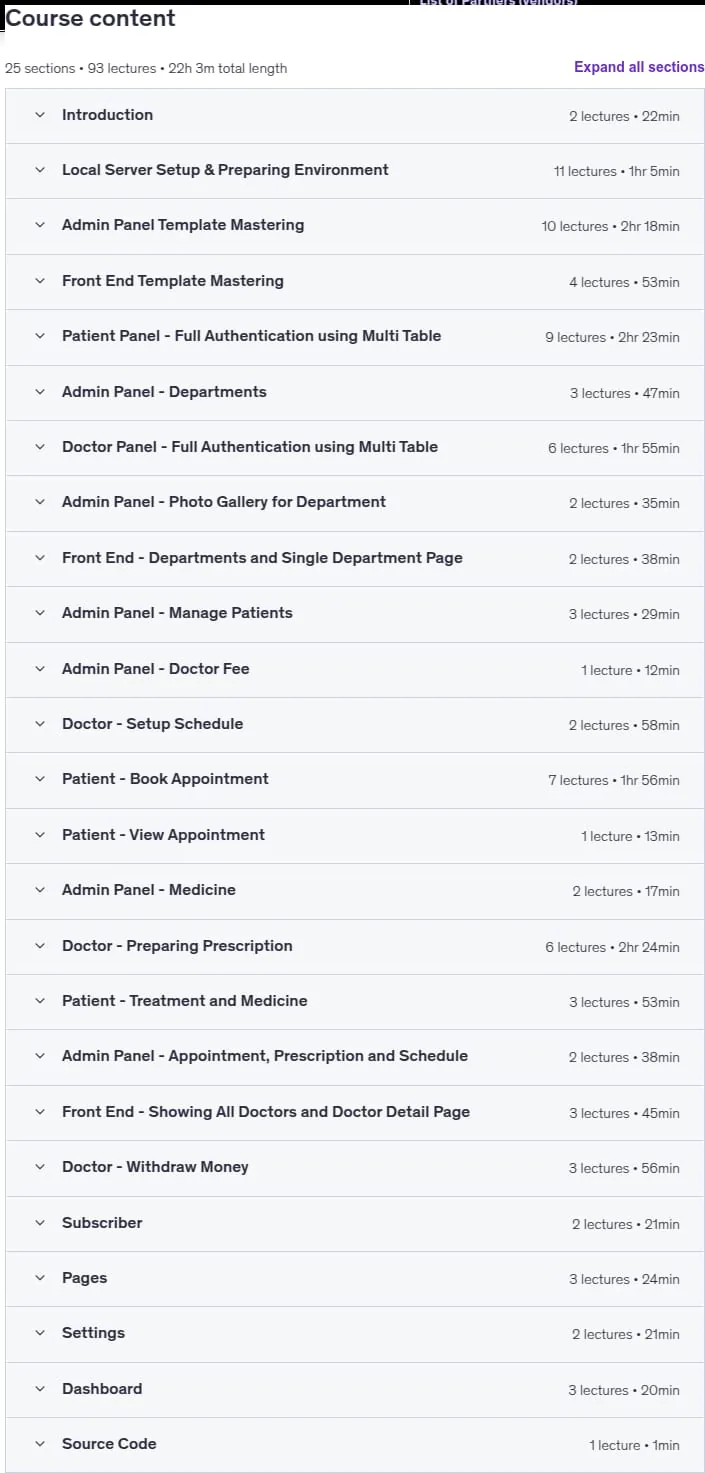Click chevron beside Admin Panel - Manage Patients
Image resolution: width=705 pixels, height=1473 pixels.
tap(40, 613)
